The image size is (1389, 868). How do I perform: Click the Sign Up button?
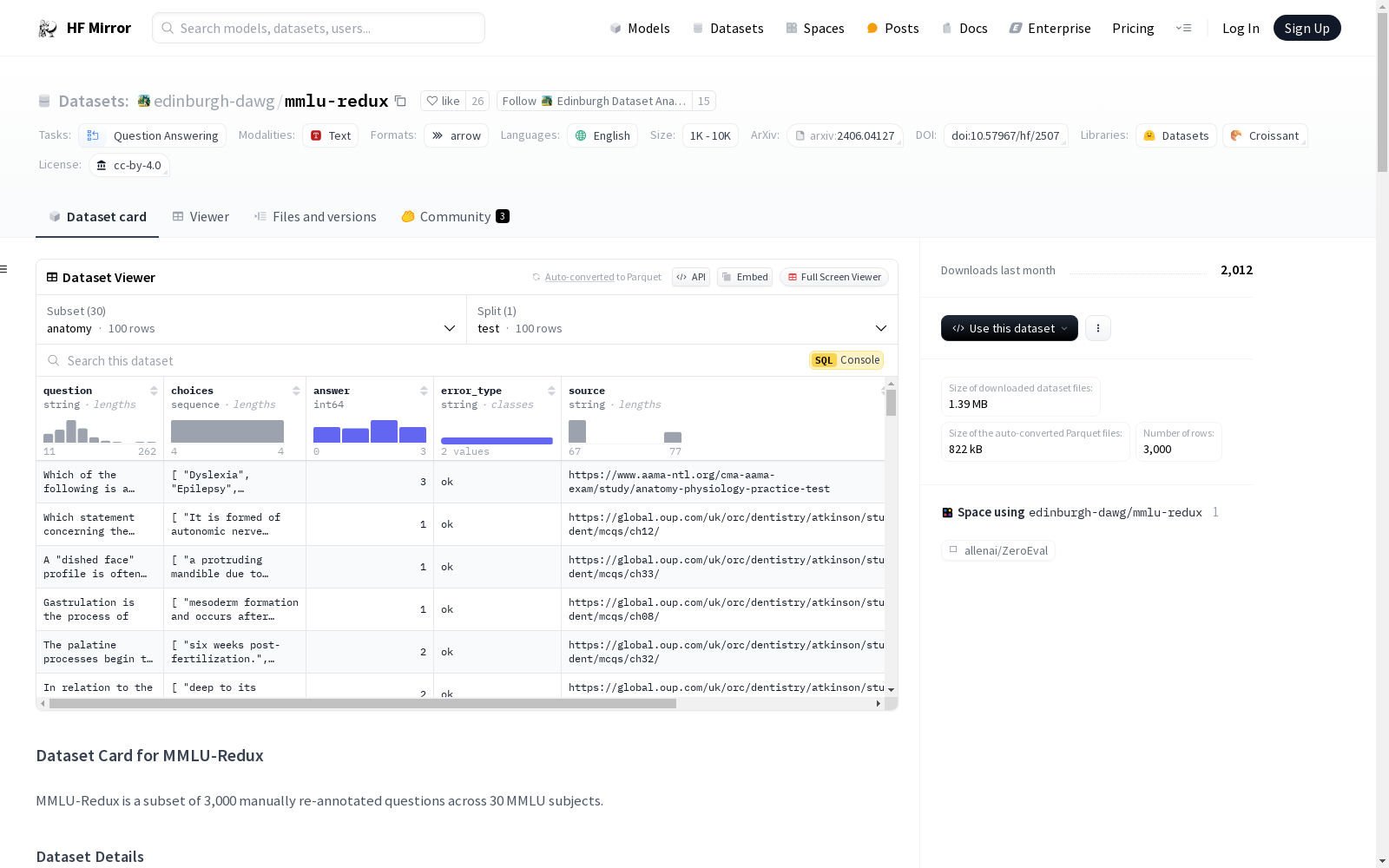click(x=1307, y=28)
